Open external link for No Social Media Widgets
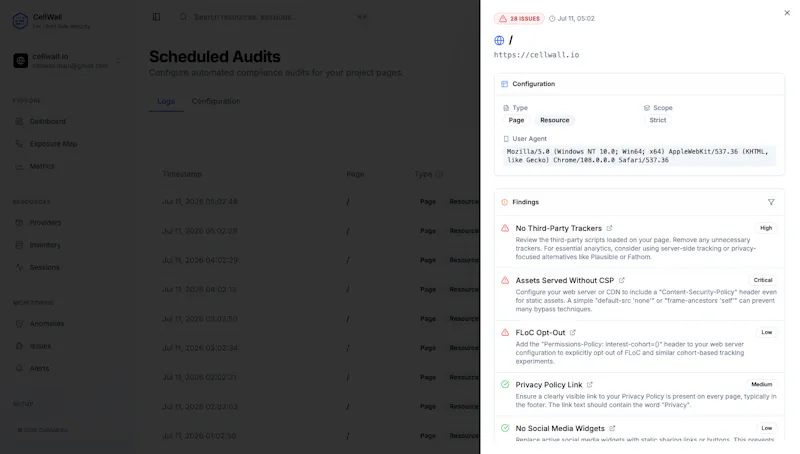The height and width of the screenshot is (454, 800). (612, 428)
